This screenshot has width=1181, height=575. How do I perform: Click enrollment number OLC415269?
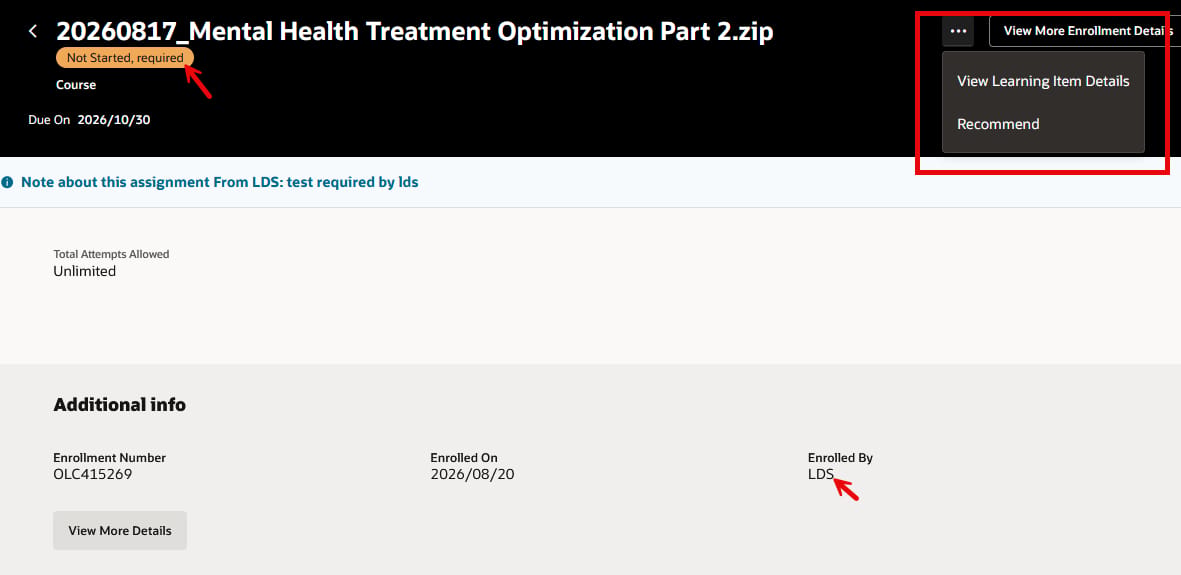[93, 474]
